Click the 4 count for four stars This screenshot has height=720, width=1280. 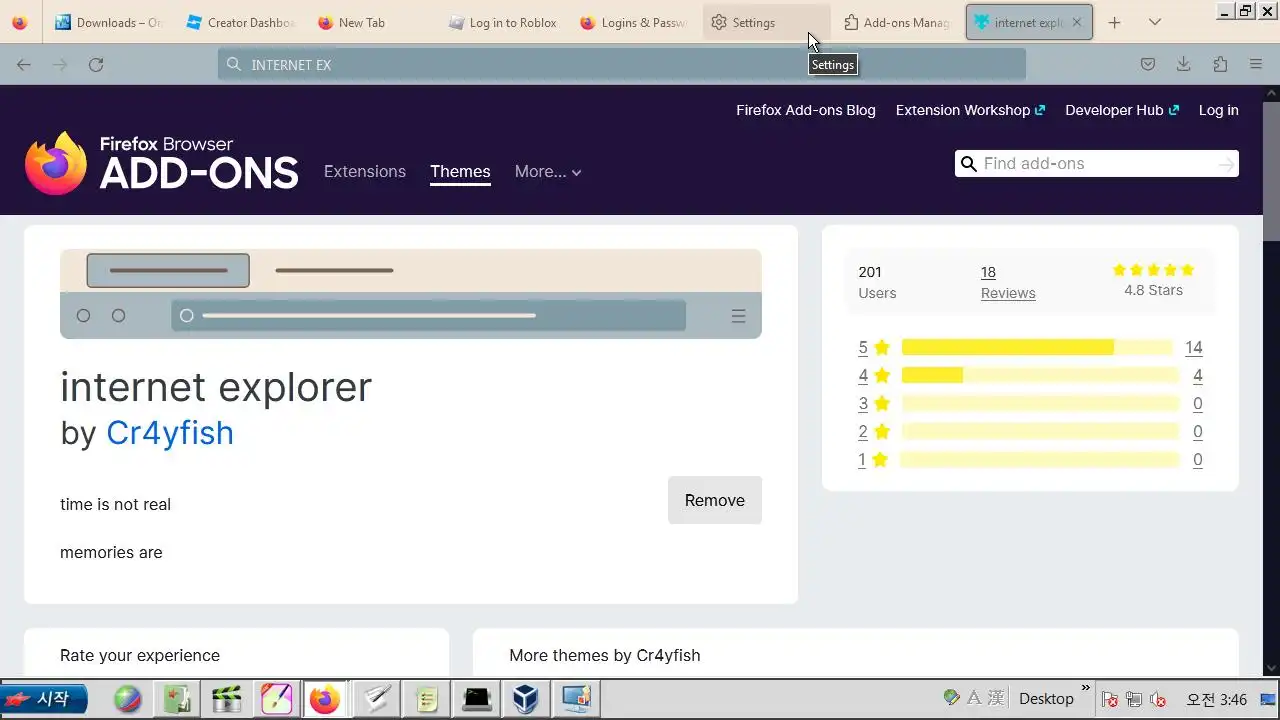[x=1197, y=375]
